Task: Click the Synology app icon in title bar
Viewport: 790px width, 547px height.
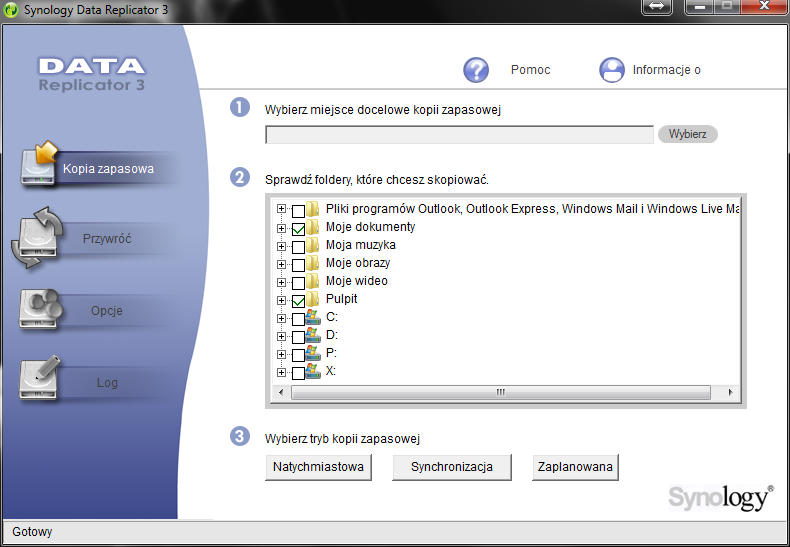Action: (11, 10)
